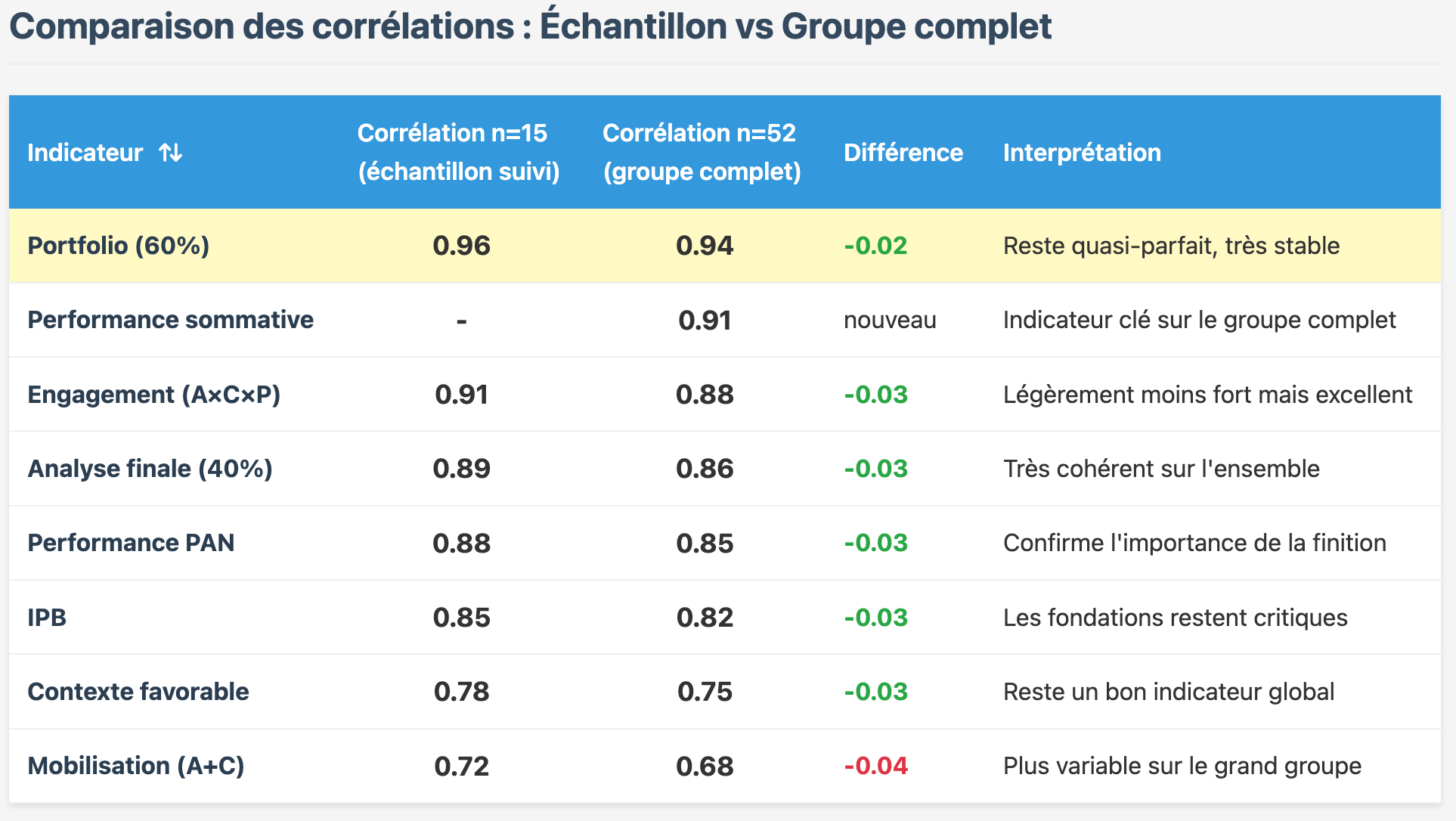Click the Analyse finale (40%) row label
The image size is (1456, 821).
click(150, 469)
